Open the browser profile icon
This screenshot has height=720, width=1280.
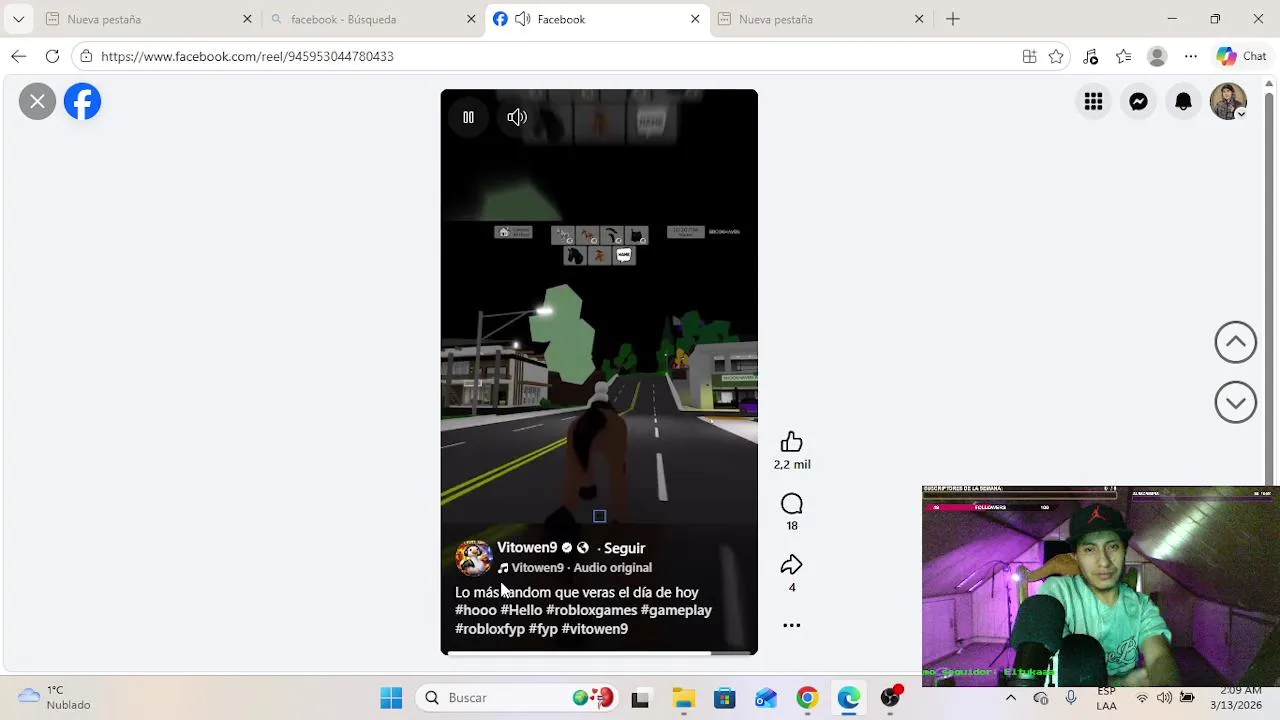1157,56
